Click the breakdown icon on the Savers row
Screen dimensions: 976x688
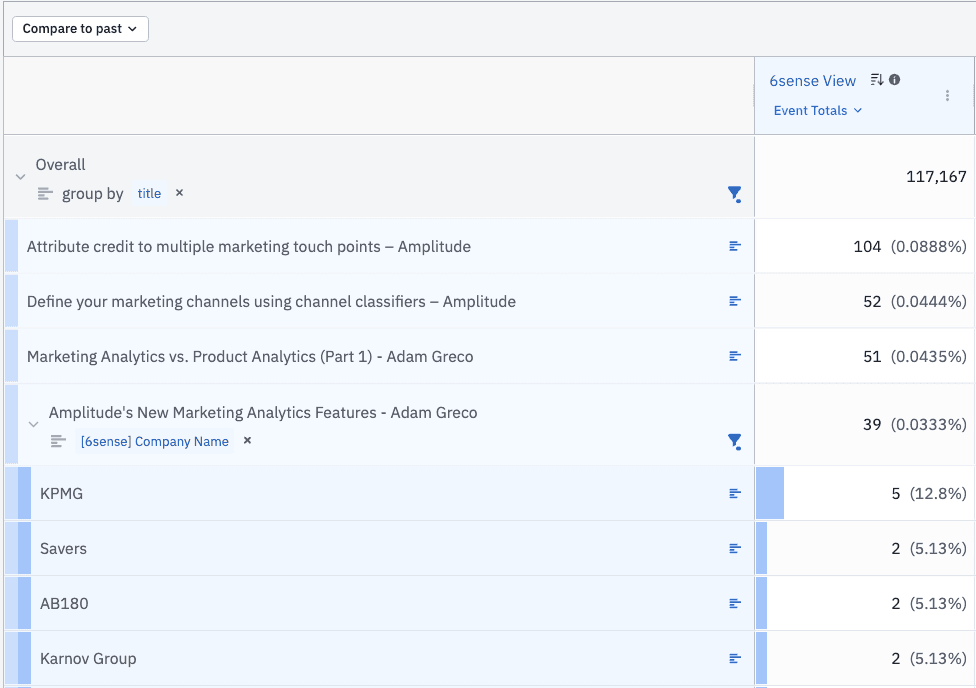click(x=735, y=548)
